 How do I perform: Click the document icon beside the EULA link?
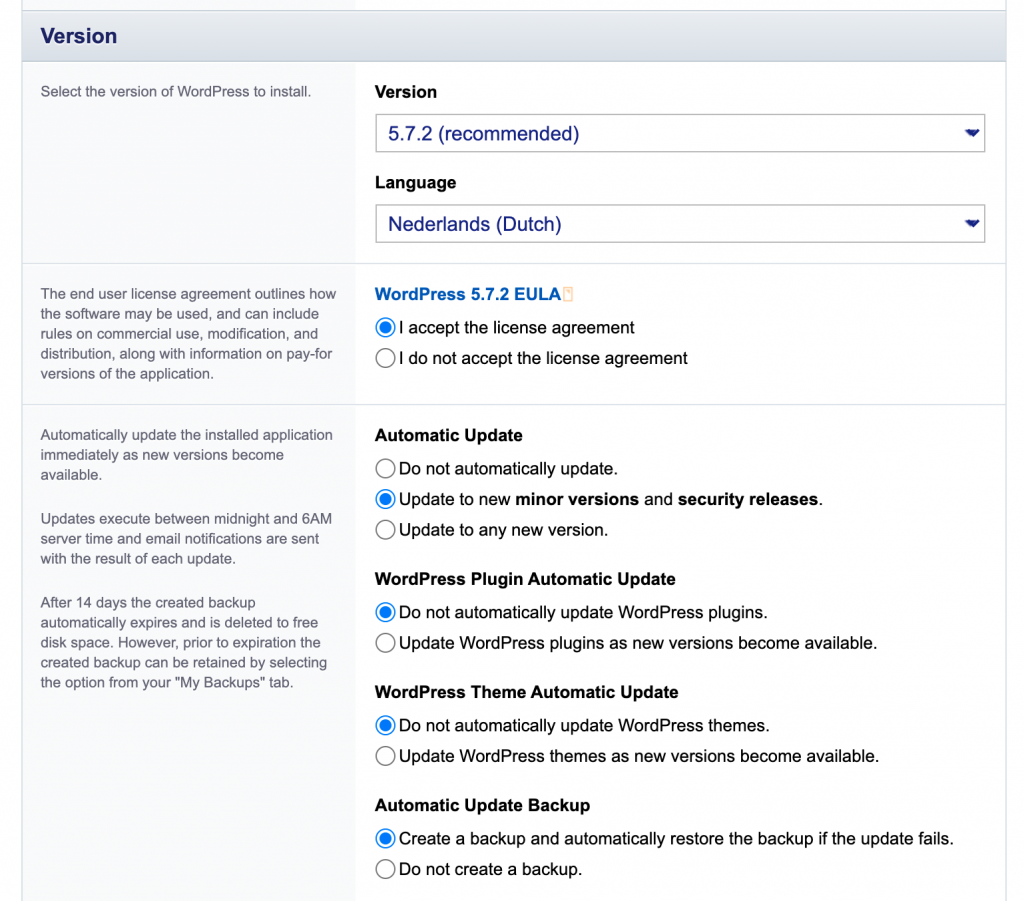pyautogui.click(x=568, y=294)
